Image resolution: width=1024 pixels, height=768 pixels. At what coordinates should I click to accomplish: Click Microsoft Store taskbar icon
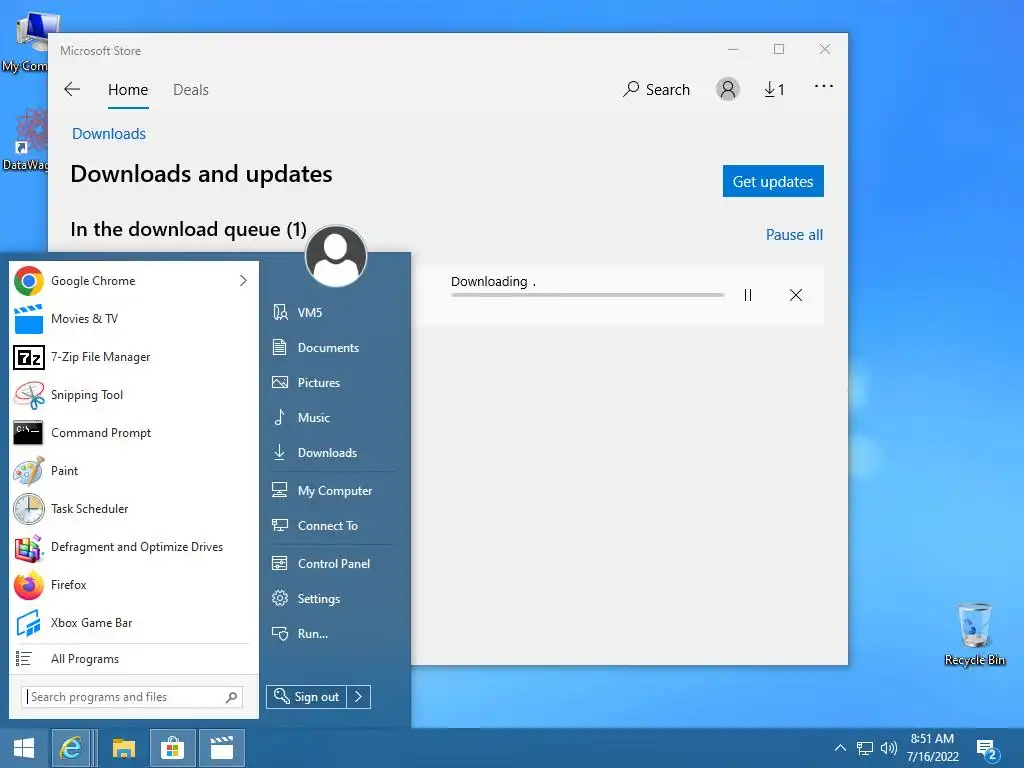coord(172,748)
